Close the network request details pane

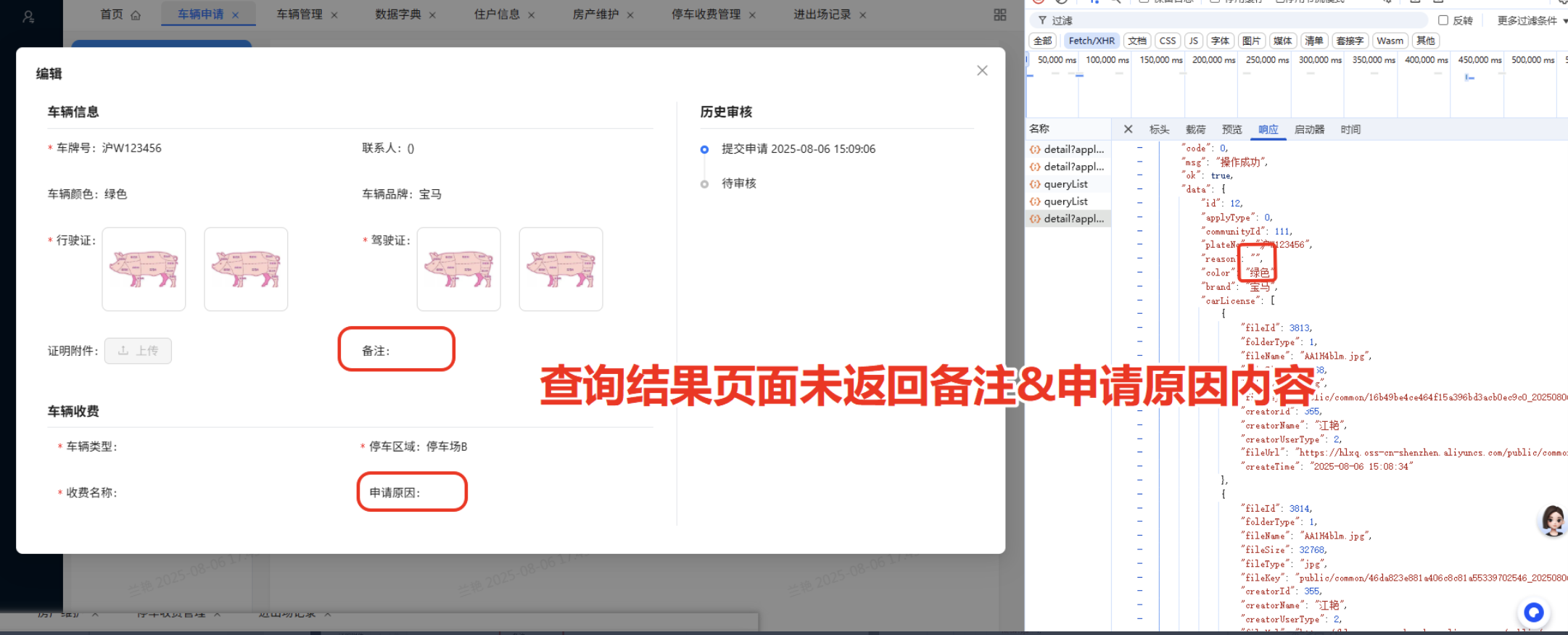click(x=1128, y=129)
